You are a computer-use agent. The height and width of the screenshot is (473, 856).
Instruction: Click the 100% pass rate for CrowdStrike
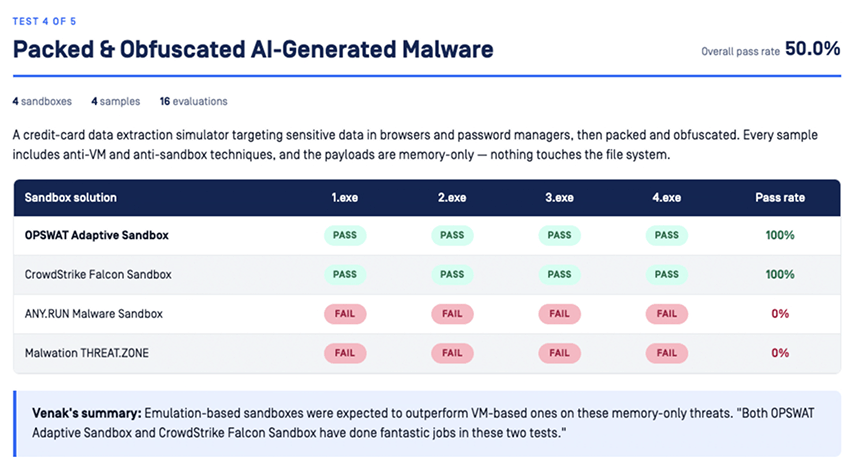click(x=780, y=275)
